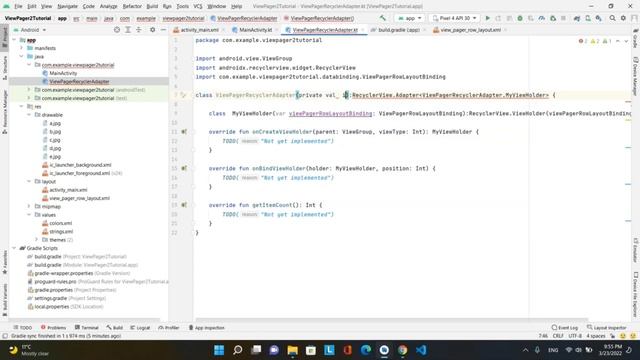
Task: Toggle the Gradle panel on right edge
Action: click(636, 38)
